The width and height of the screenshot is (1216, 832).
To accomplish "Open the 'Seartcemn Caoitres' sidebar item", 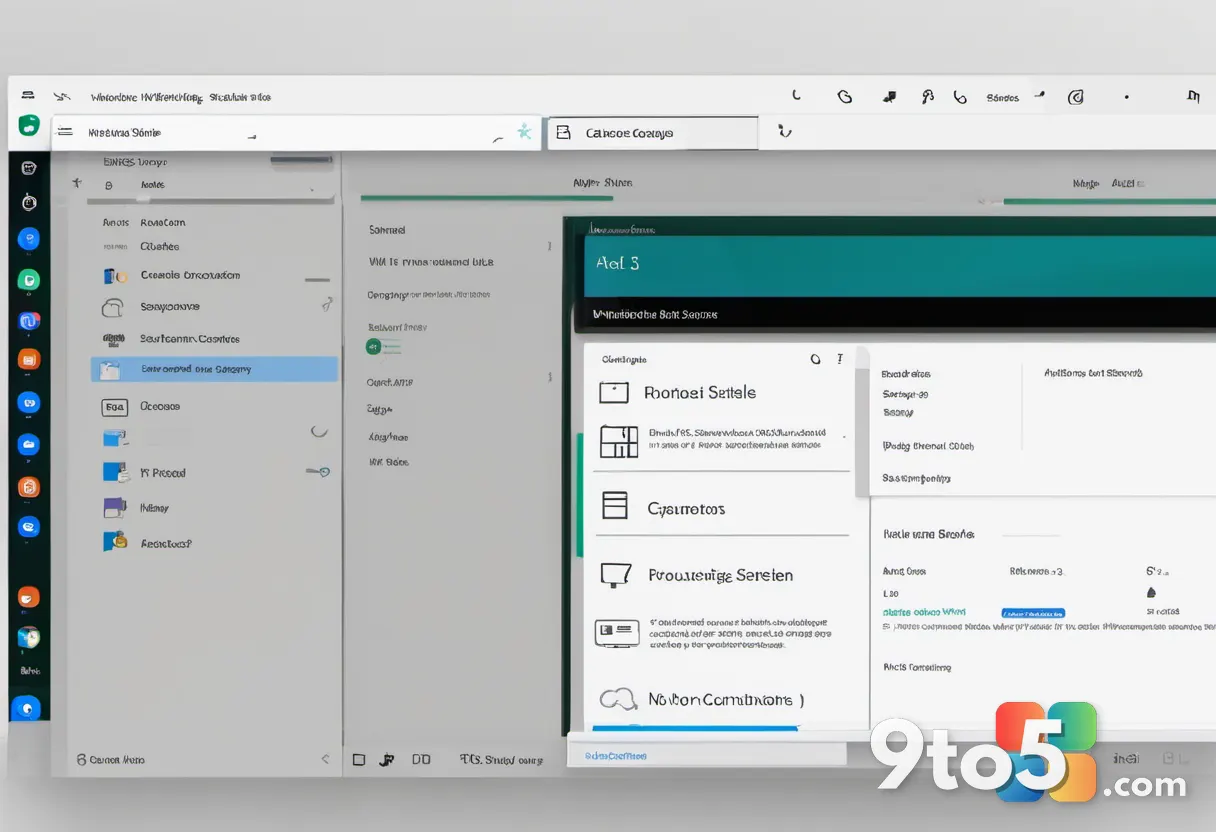I will click(190, 339).
